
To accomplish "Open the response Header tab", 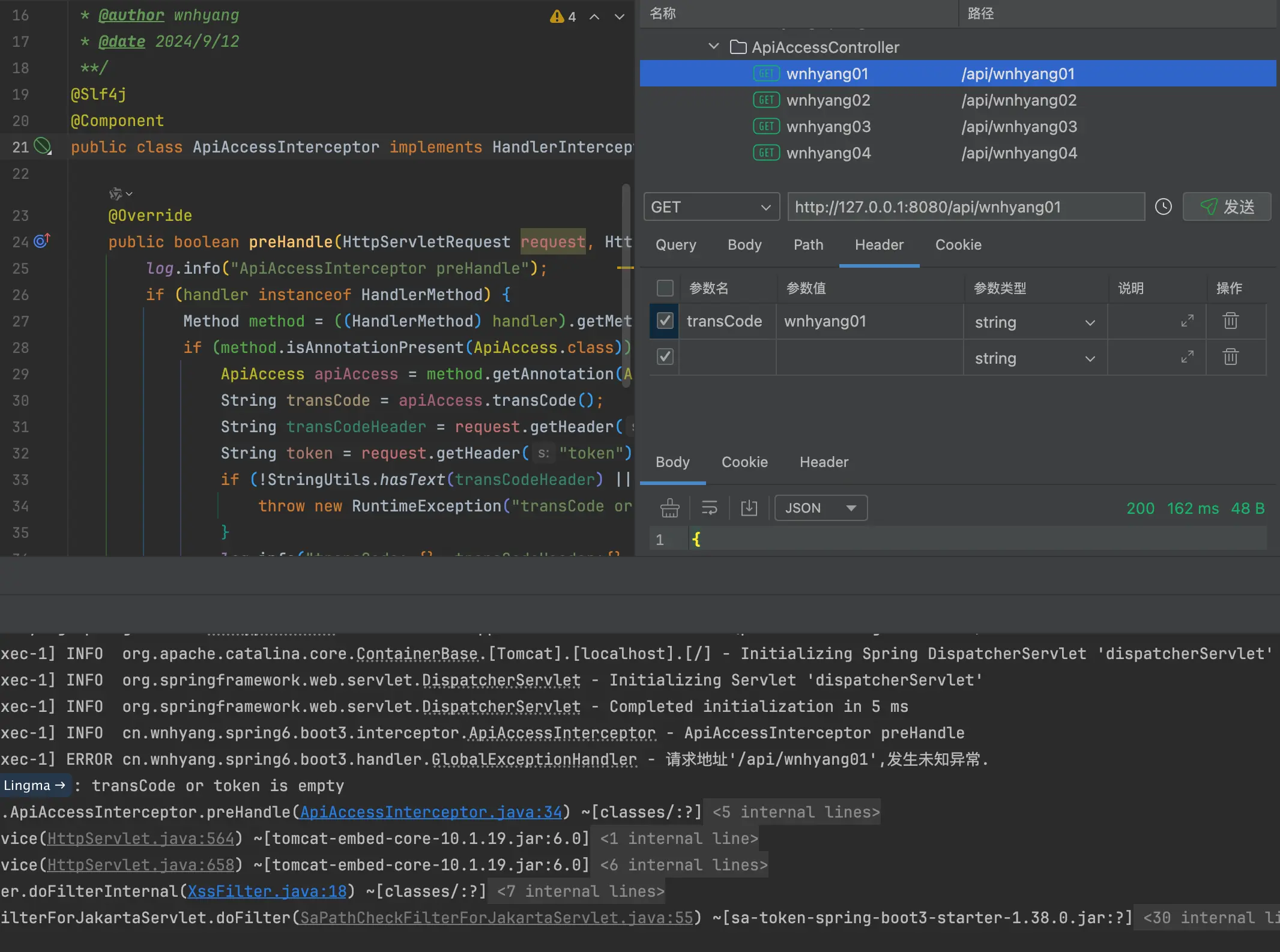I will point(824,462).
